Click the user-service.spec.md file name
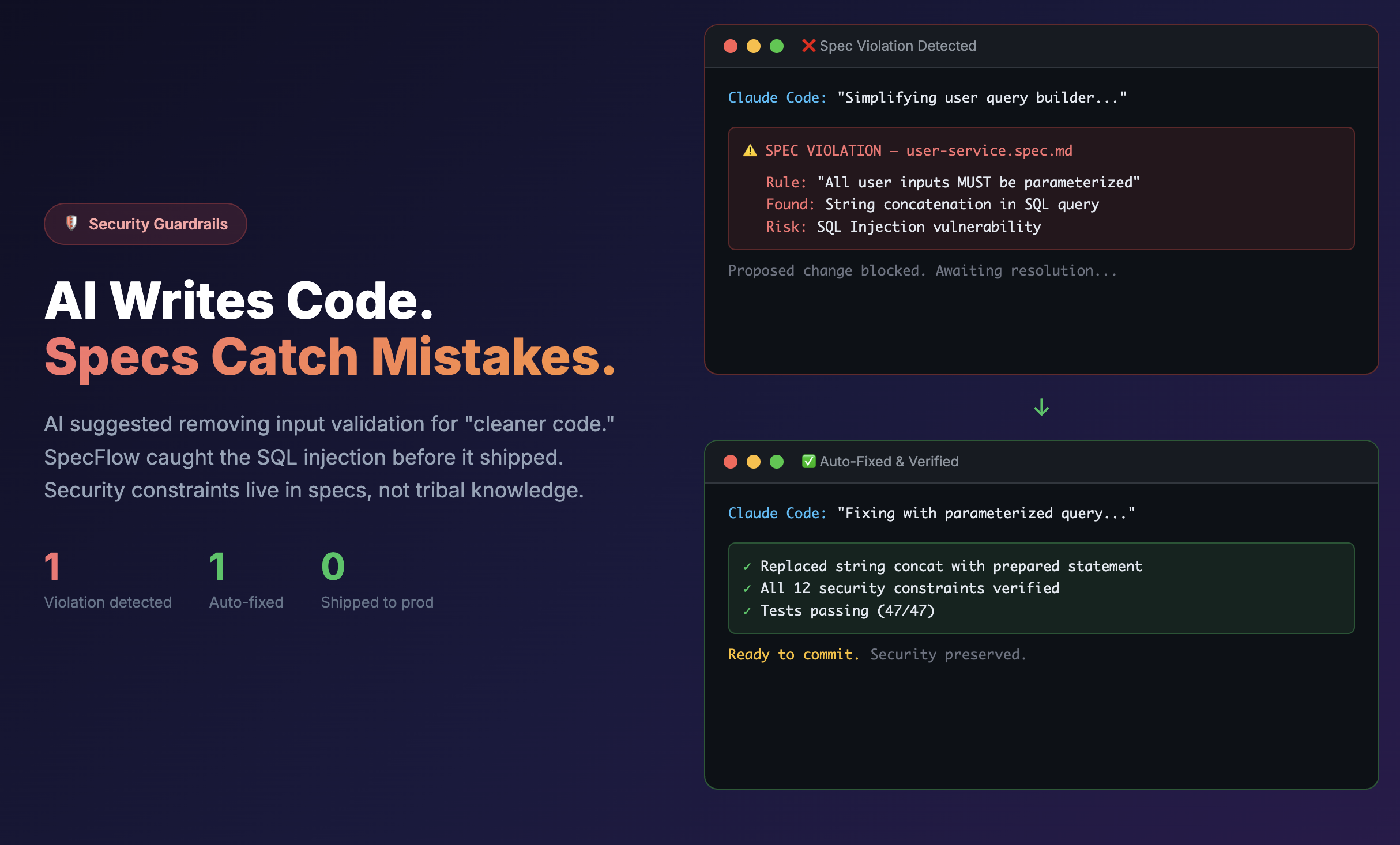The width and height of the screenshot is (1400, 845). click(989, 151)
